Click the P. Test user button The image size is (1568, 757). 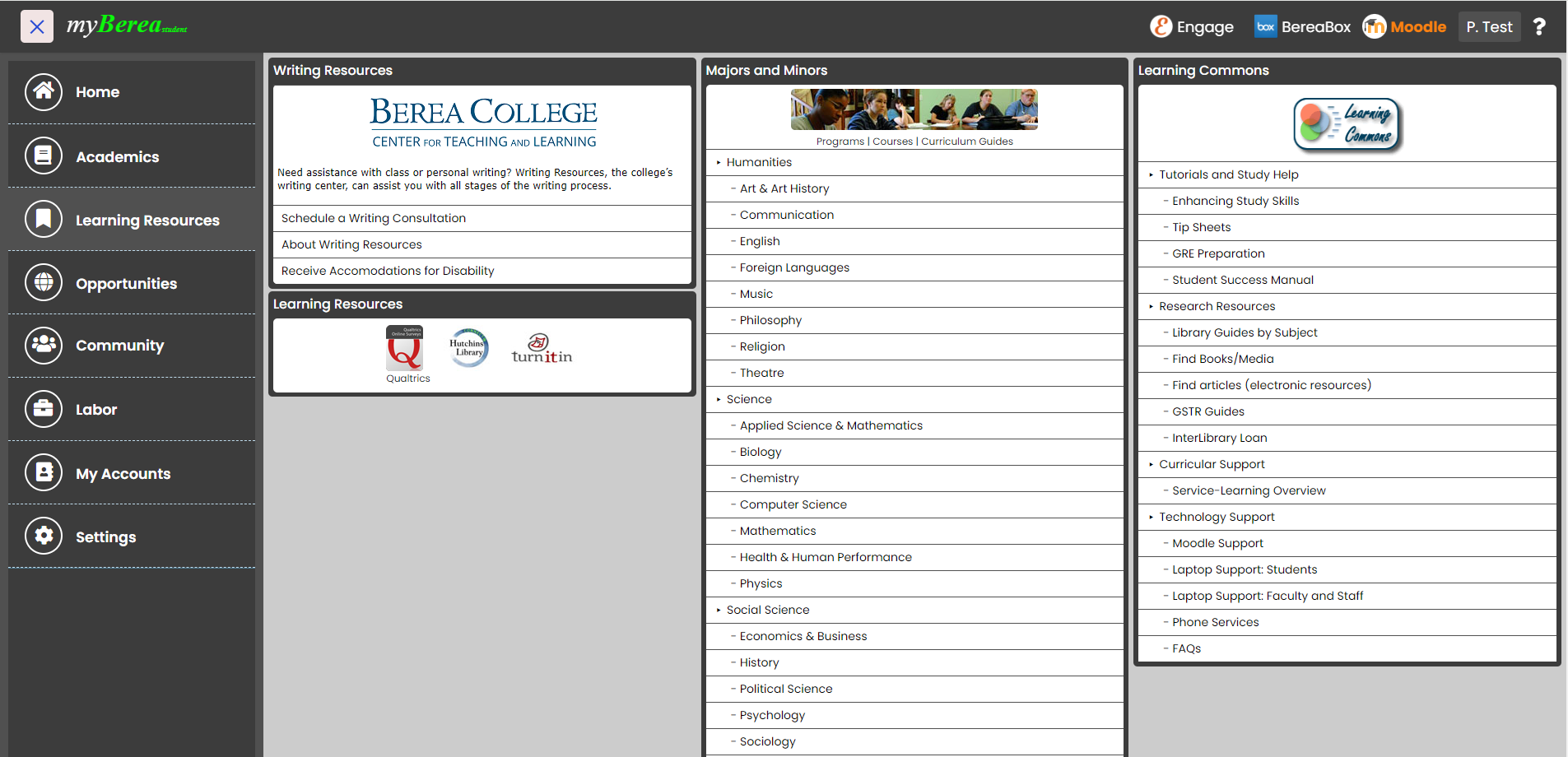coord(1488,27)
